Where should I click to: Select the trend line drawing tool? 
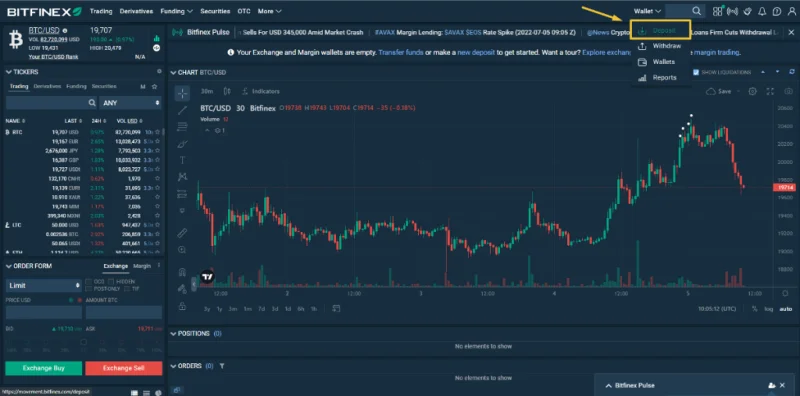tap(183, 110)
